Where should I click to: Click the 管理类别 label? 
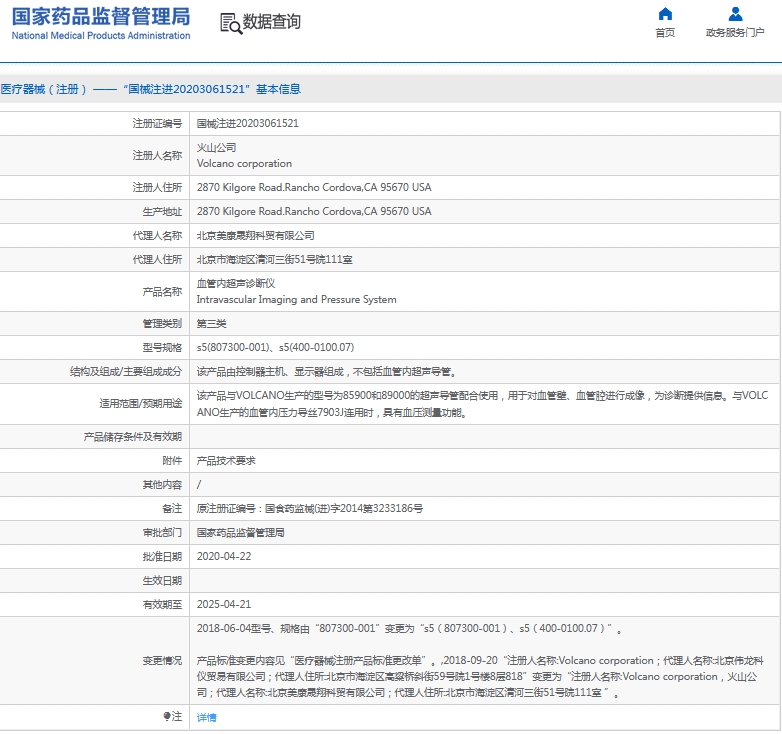pos(162,324)
